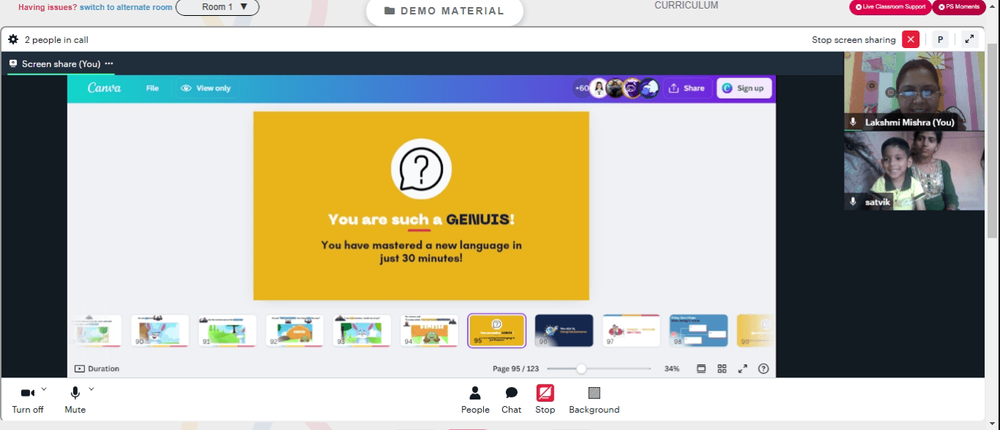Turn off the camera
The width and height of the screenshot is (1000, 430).
28,400
